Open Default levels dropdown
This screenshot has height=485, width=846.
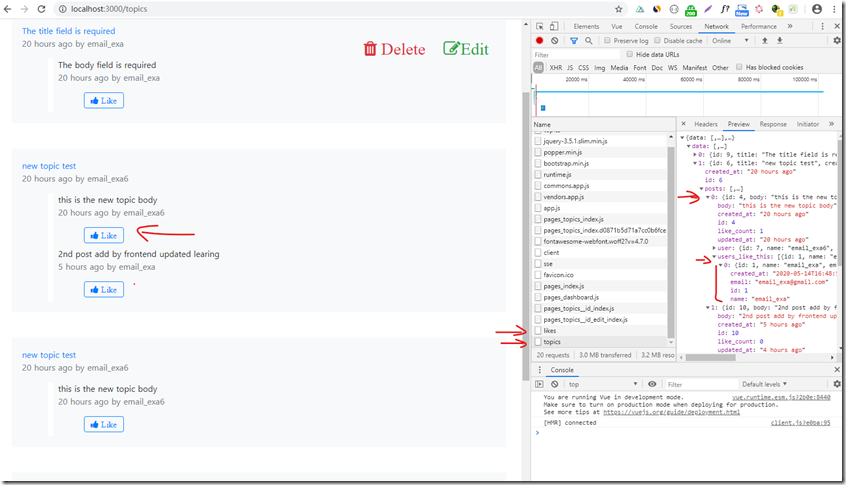765,384
